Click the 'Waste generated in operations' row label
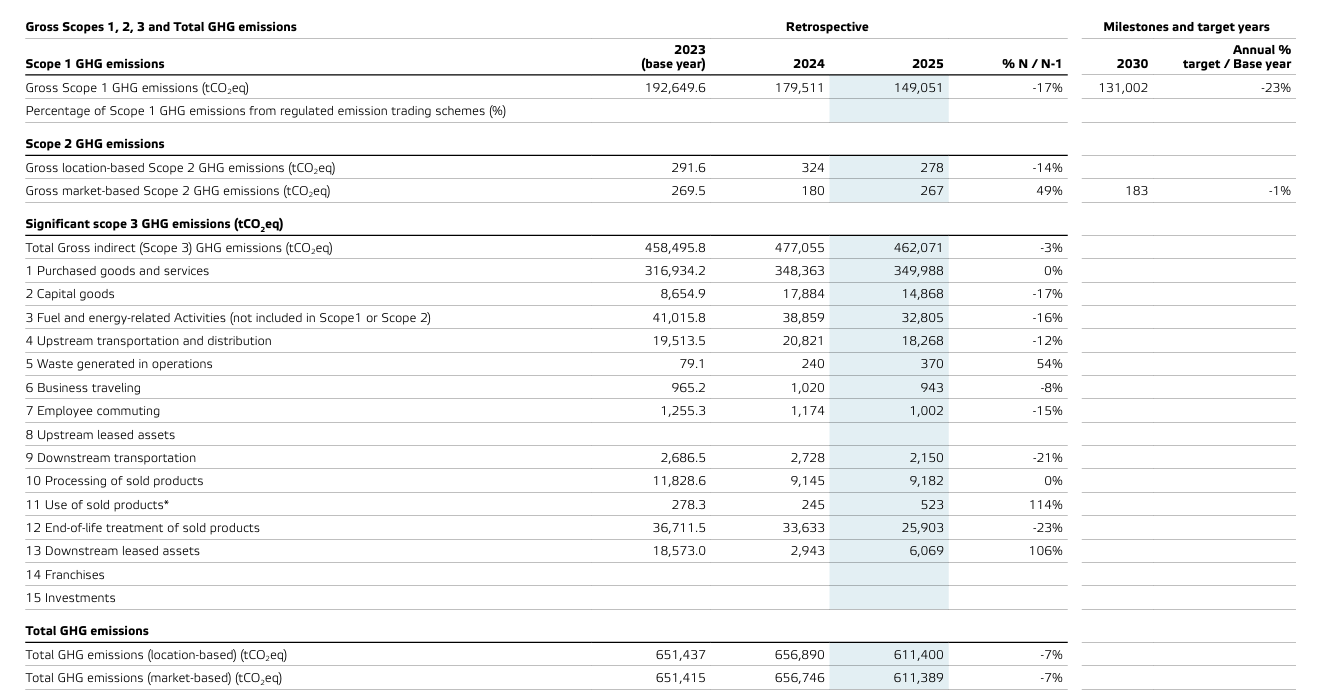The image size is (1325, 693). [119, 364]
